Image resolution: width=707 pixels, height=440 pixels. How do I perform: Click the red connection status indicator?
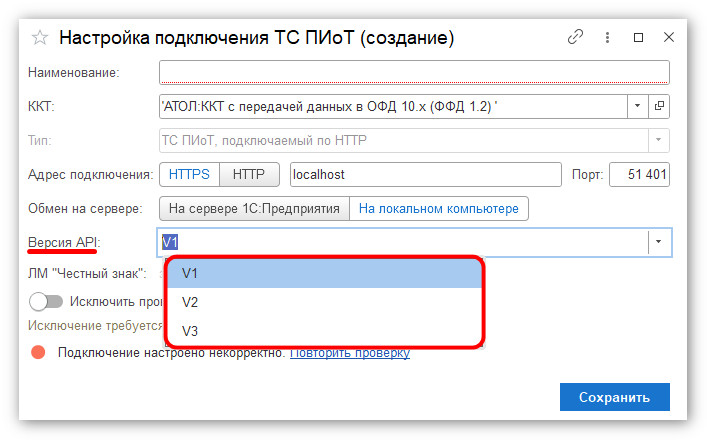38,353
